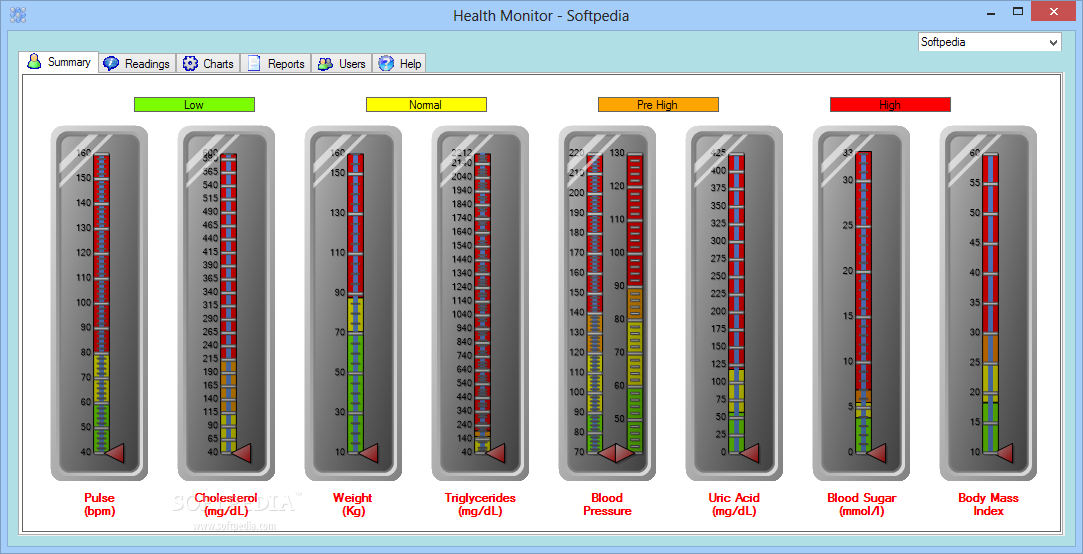This screenshot has height=554, width=1083.
Task: Click the Triglycerides thermometer bar
Action: click(483, 303)
